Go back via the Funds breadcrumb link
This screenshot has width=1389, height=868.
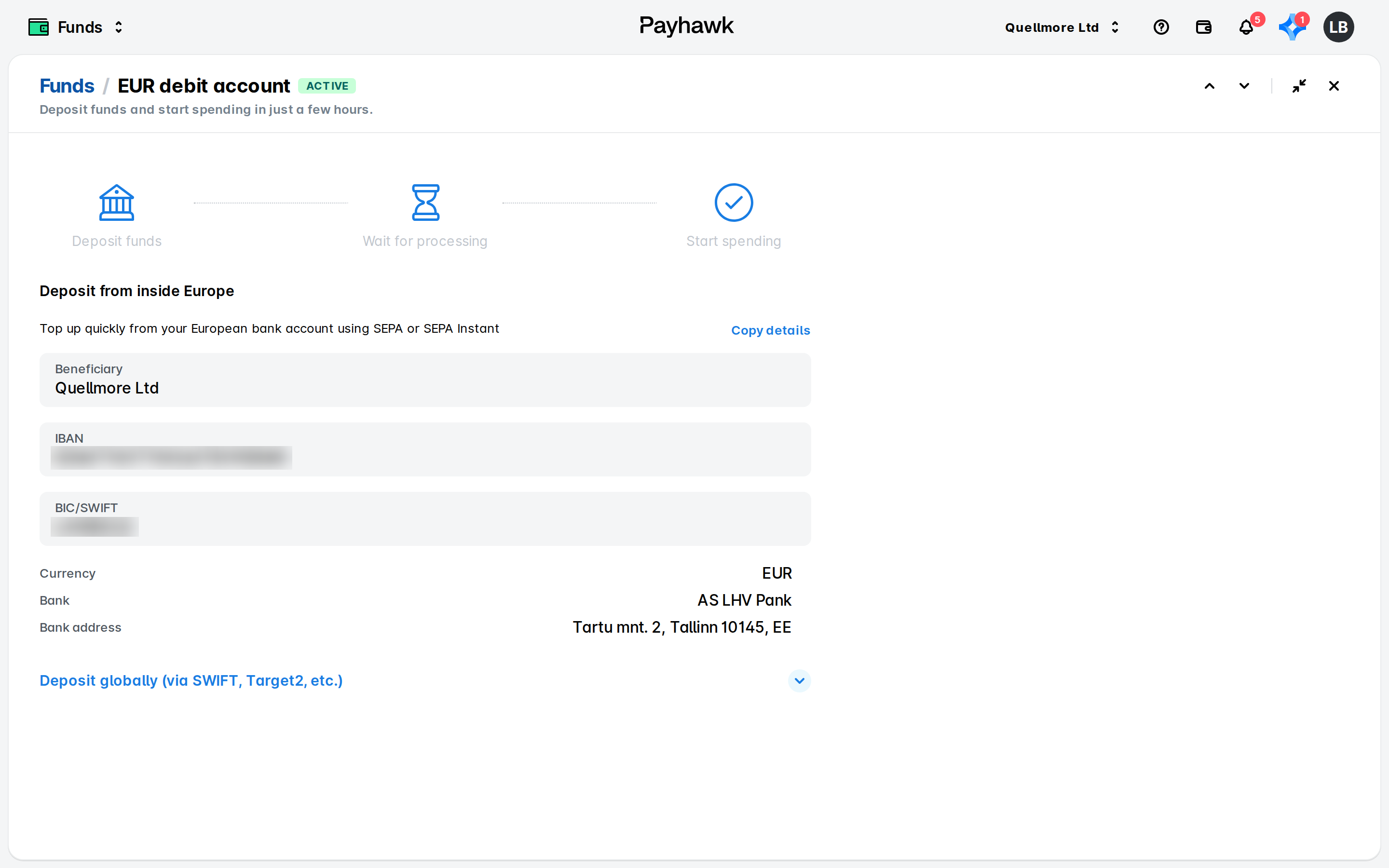pos(67,85)
